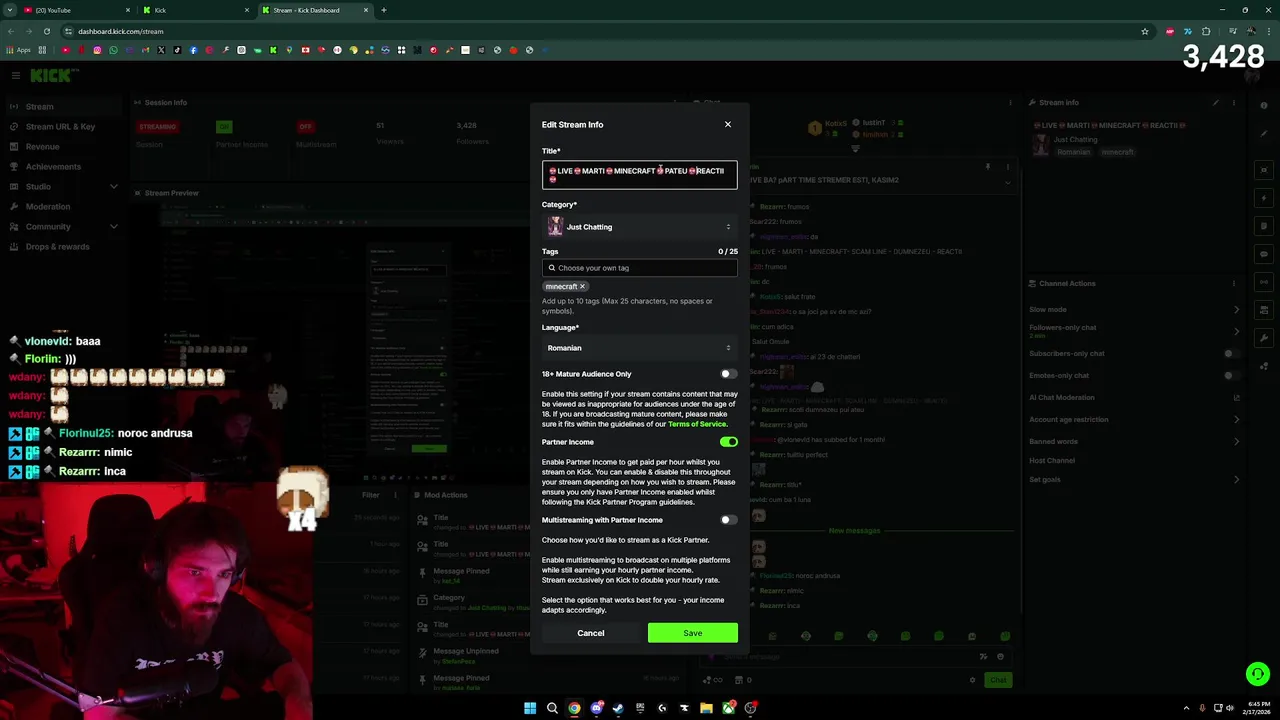
Task: Open the green support headset bubble
Action: tap(1258, 674)
